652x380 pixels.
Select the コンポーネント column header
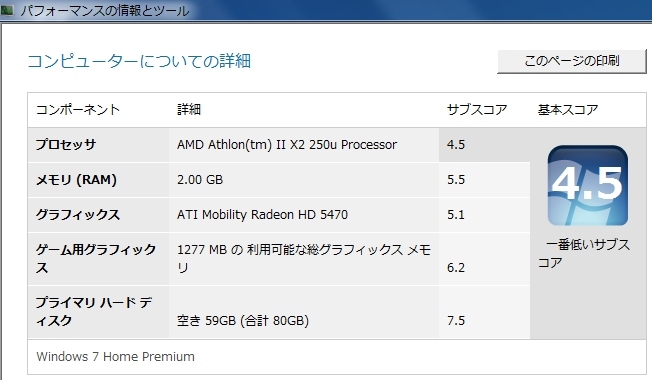click(x=78, y=110)
